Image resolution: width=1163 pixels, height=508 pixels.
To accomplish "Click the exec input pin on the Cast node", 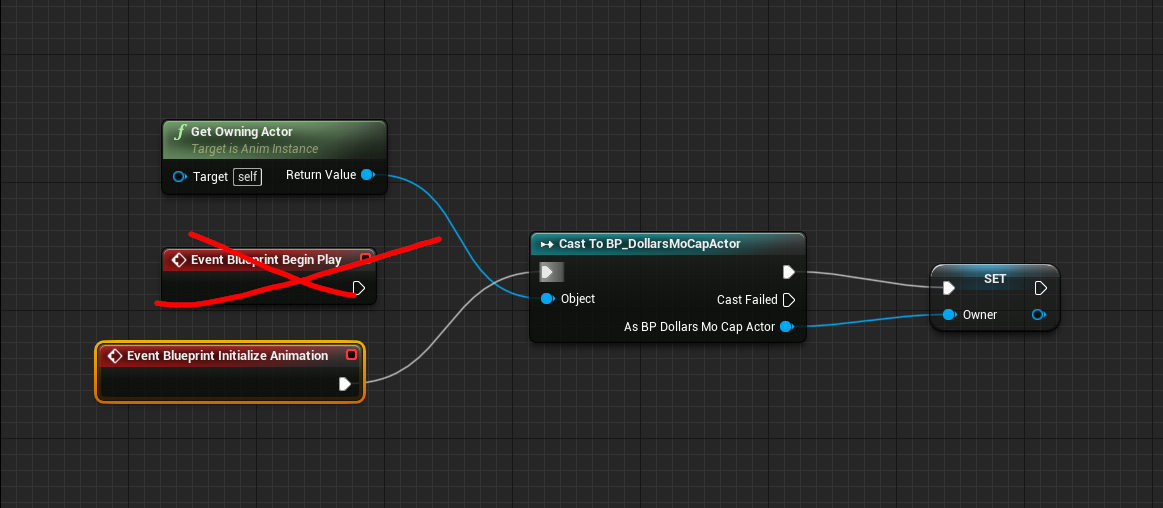I will pyautogui.click(x=548, y=272).
